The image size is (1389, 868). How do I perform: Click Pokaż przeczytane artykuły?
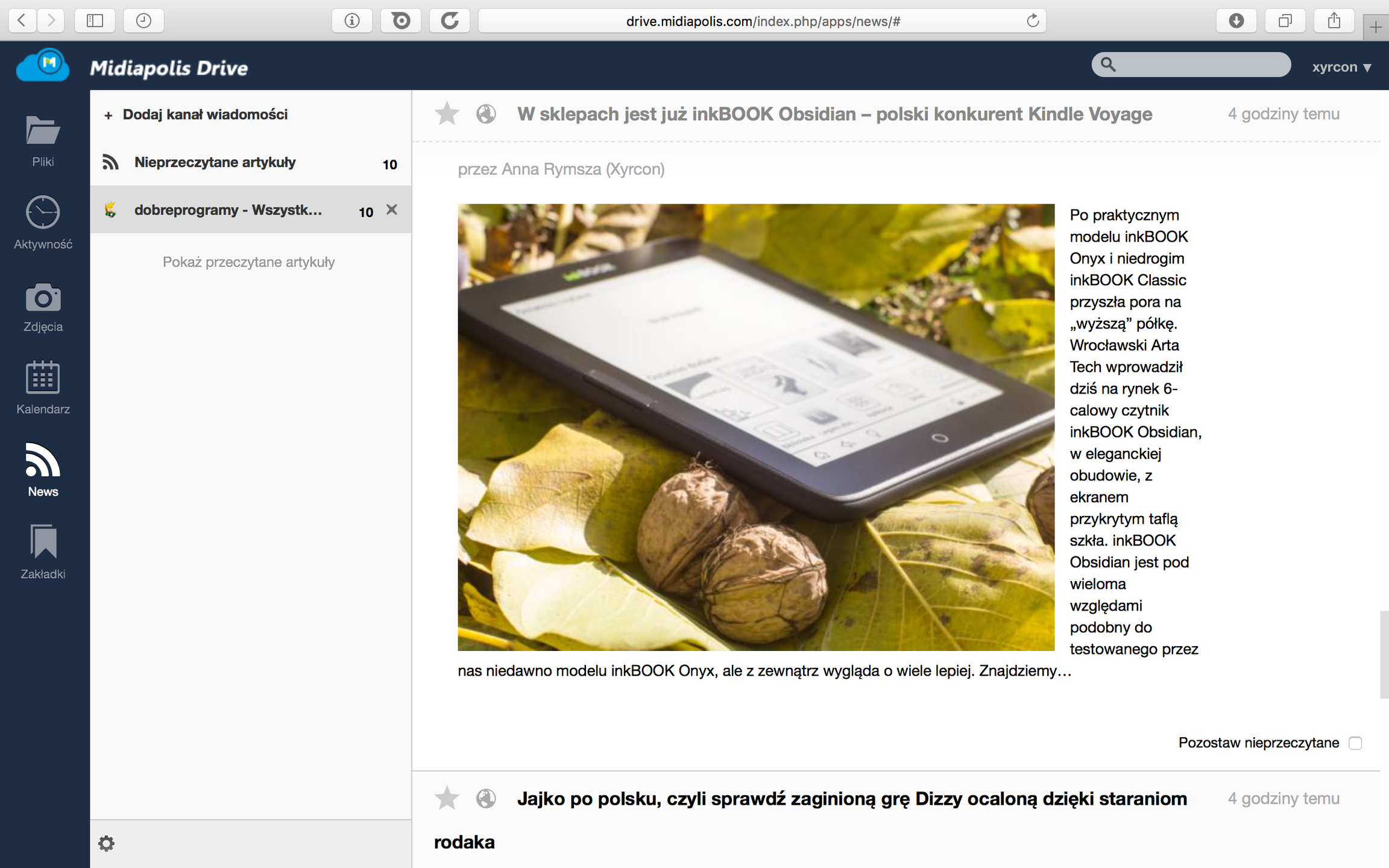pos(248,262)
